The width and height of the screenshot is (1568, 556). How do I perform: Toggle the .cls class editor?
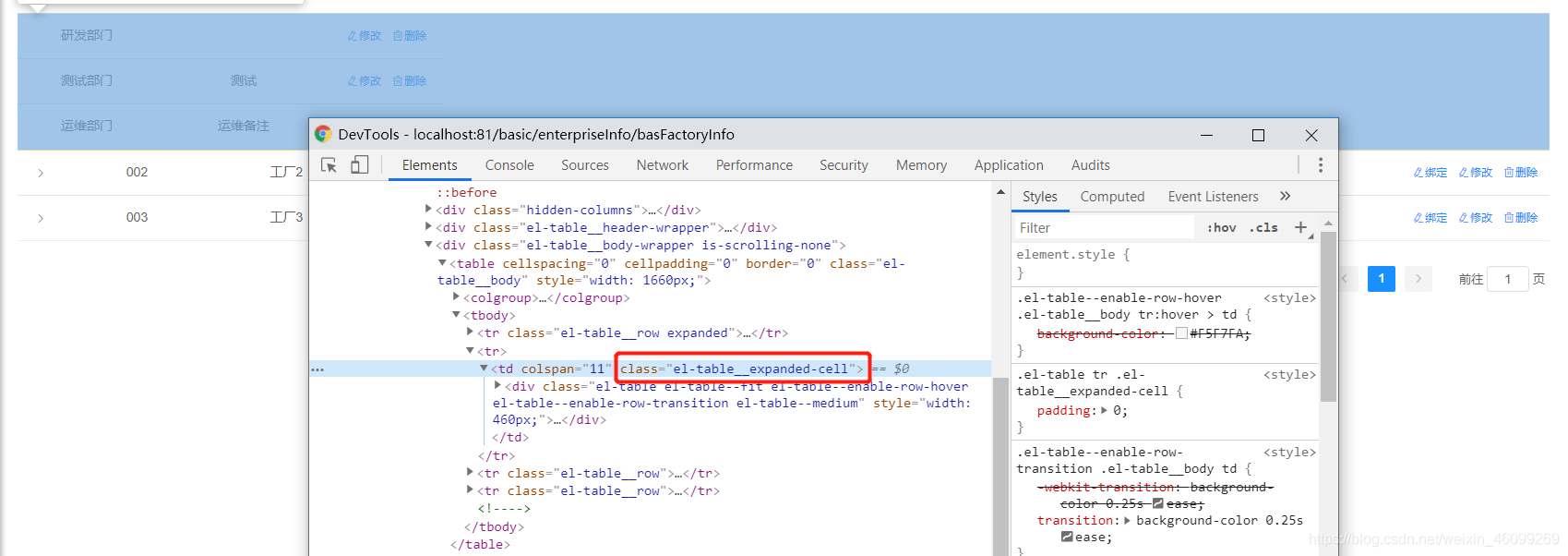click(1264, 227)
